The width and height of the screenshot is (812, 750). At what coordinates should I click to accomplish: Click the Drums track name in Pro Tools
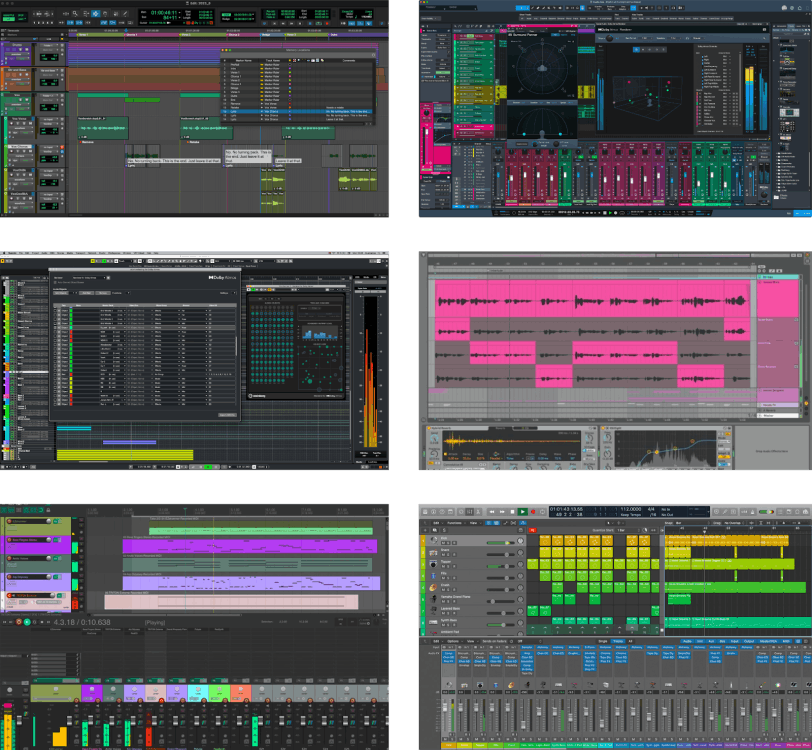(17, 45)
